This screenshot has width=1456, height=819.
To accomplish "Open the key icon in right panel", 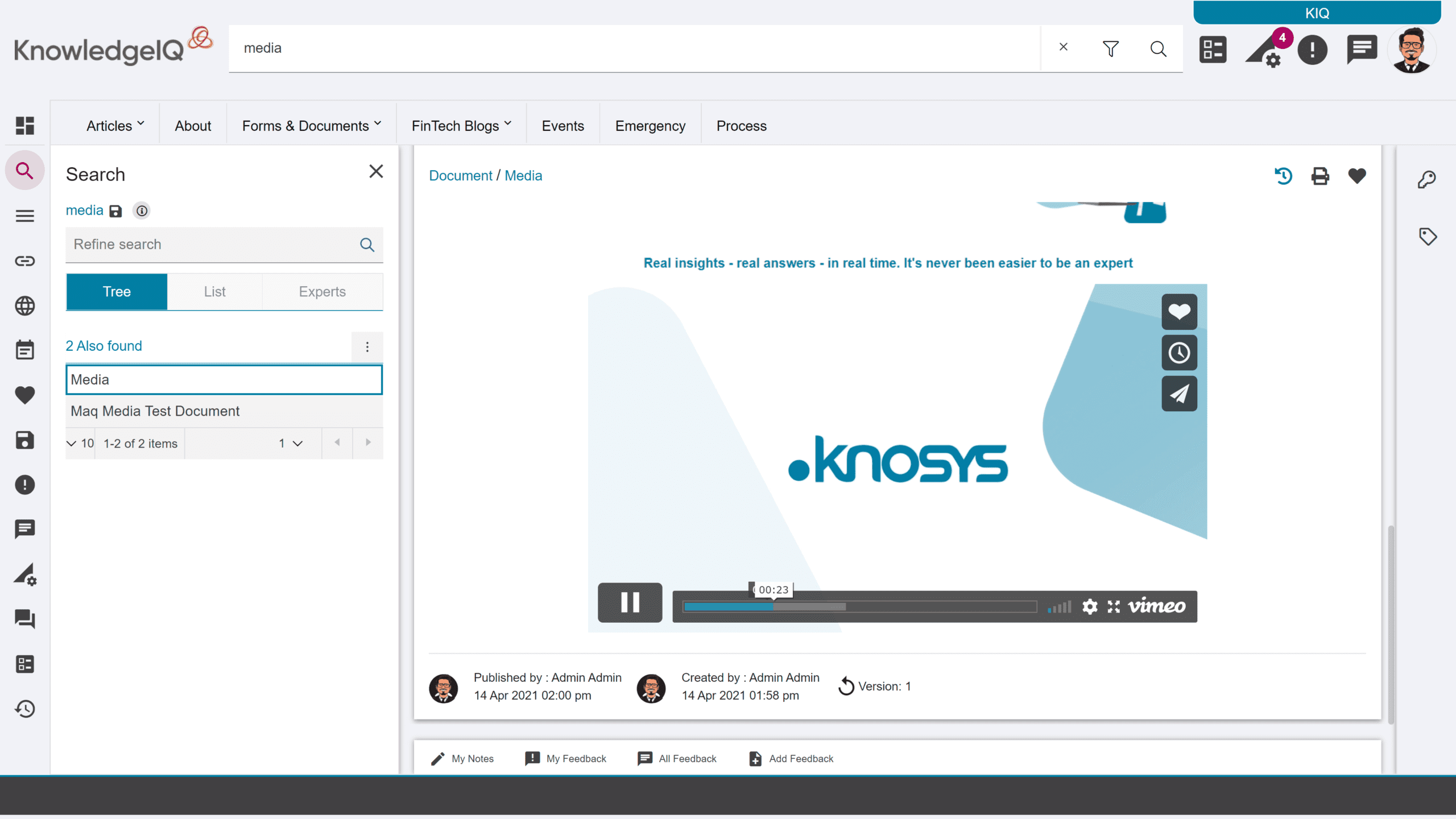I will [1427, 180].
